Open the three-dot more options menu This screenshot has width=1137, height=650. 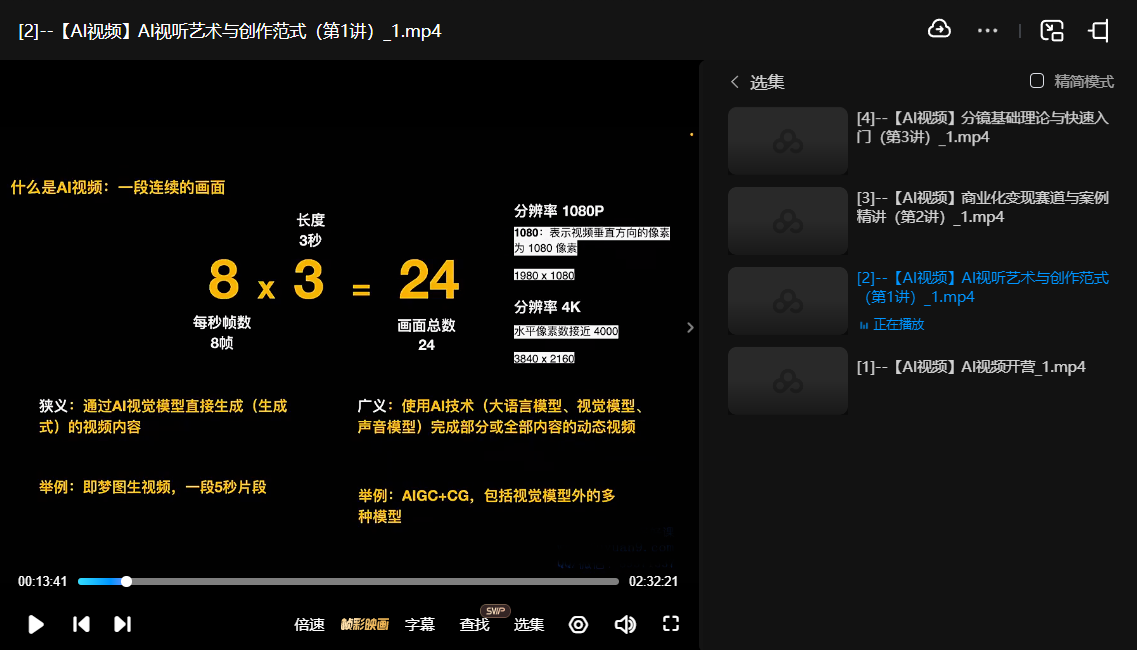[987, 31]
